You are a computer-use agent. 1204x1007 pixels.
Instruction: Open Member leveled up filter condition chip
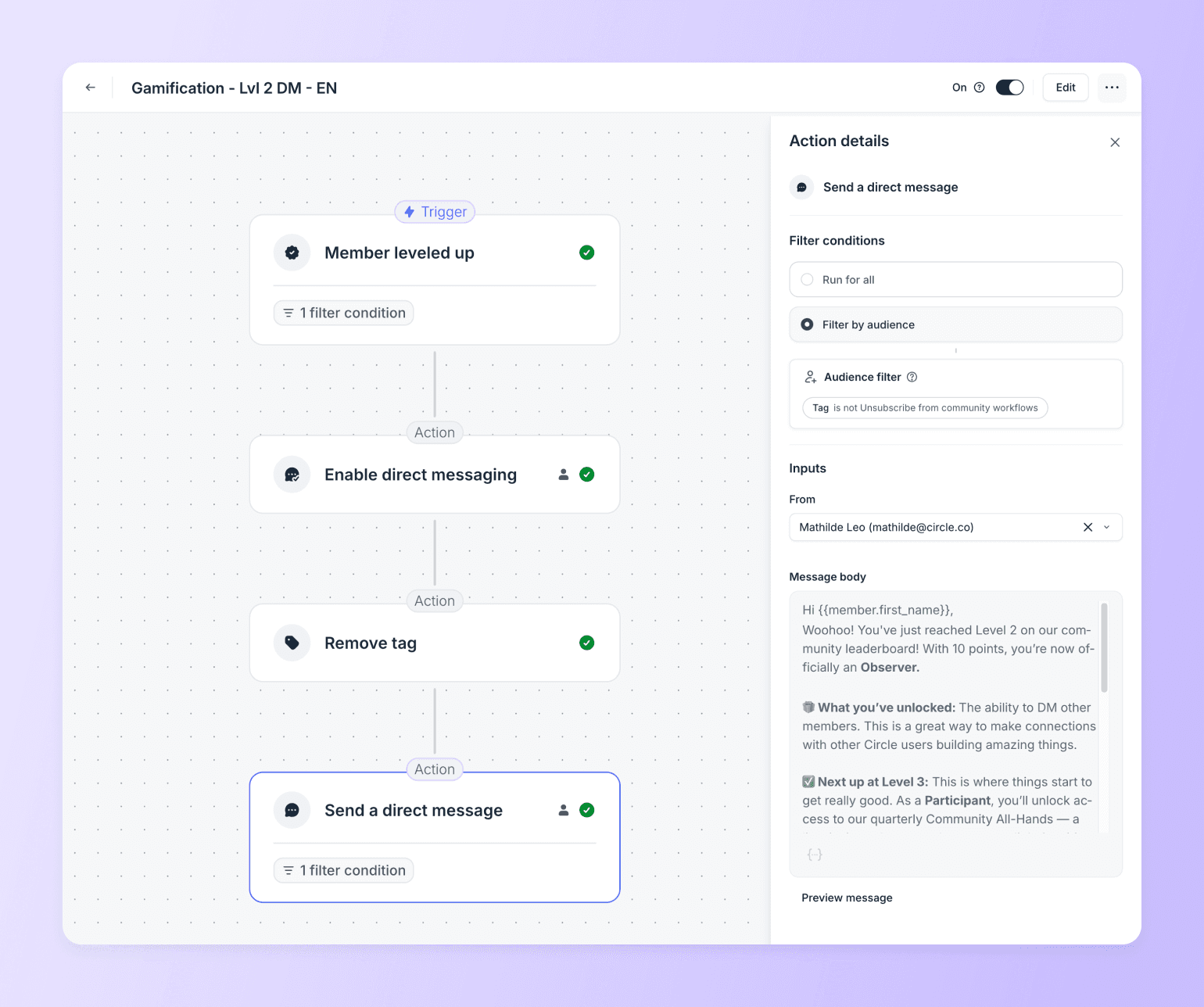pos(344,313)
